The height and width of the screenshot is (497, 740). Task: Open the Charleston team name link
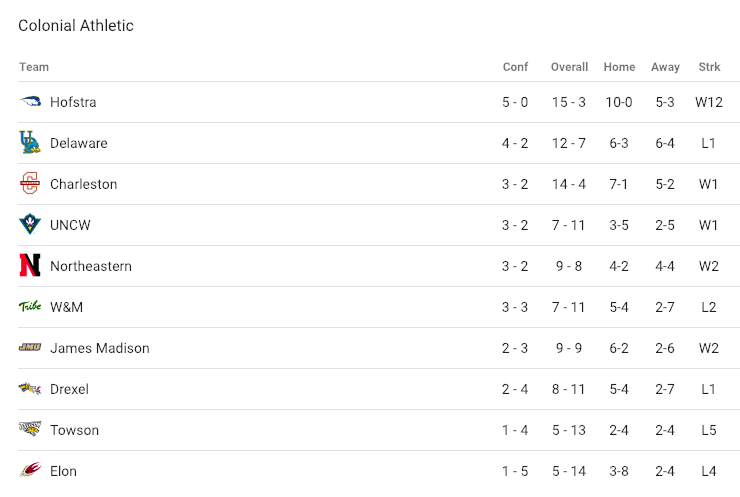click(83, 184)
